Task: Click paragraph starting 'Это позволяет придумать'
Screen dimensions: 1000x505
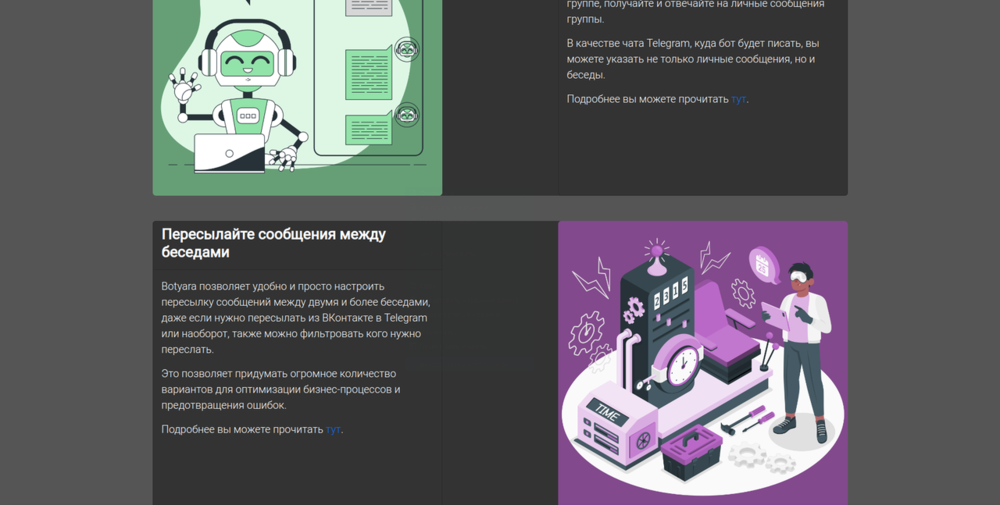Action: (281, 390)
